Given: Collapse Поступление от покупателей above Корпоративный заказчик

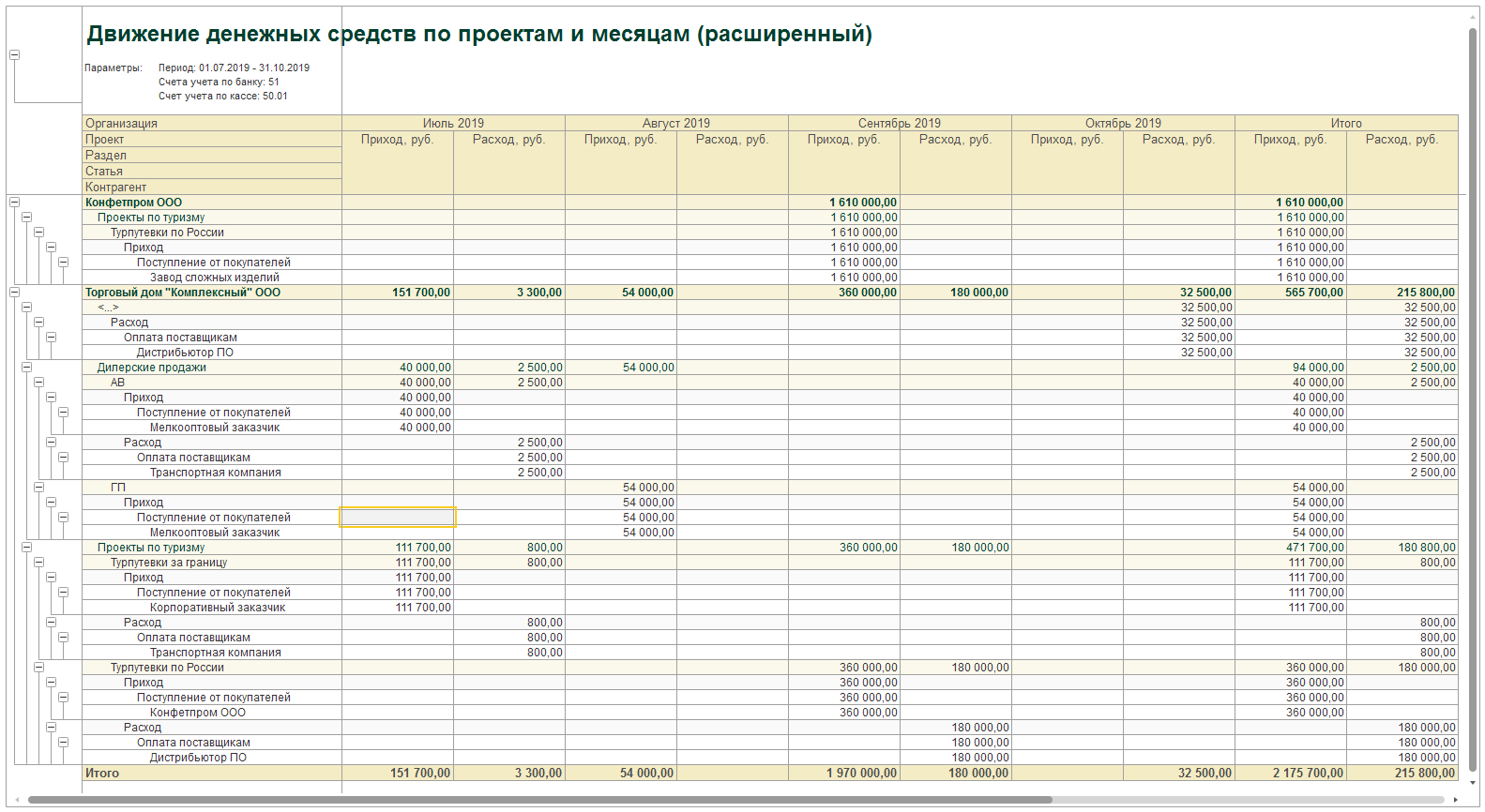Looking at the screenshot, I should pos(63,592).
